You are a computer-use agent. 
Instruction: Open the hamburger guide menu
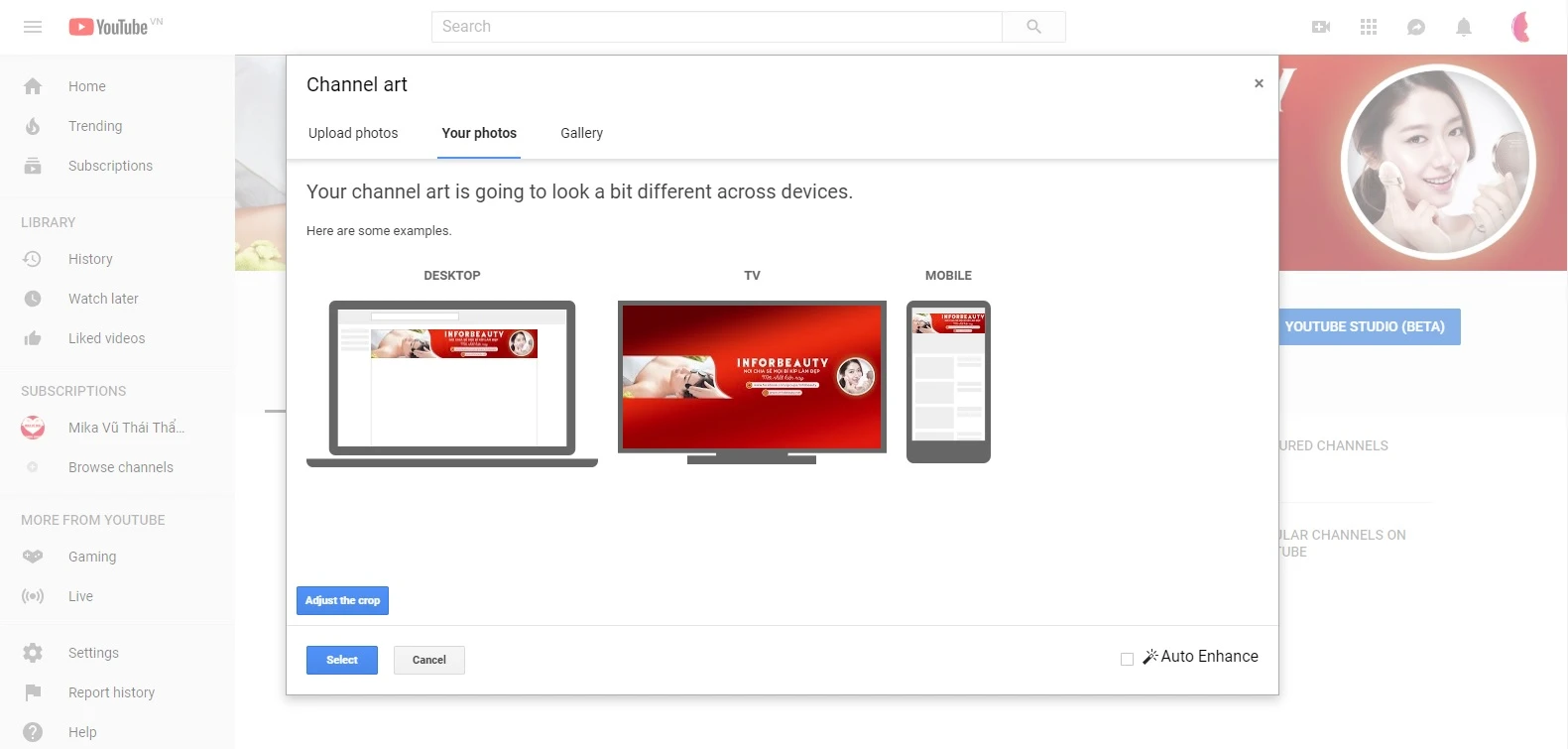click(33, 27)
